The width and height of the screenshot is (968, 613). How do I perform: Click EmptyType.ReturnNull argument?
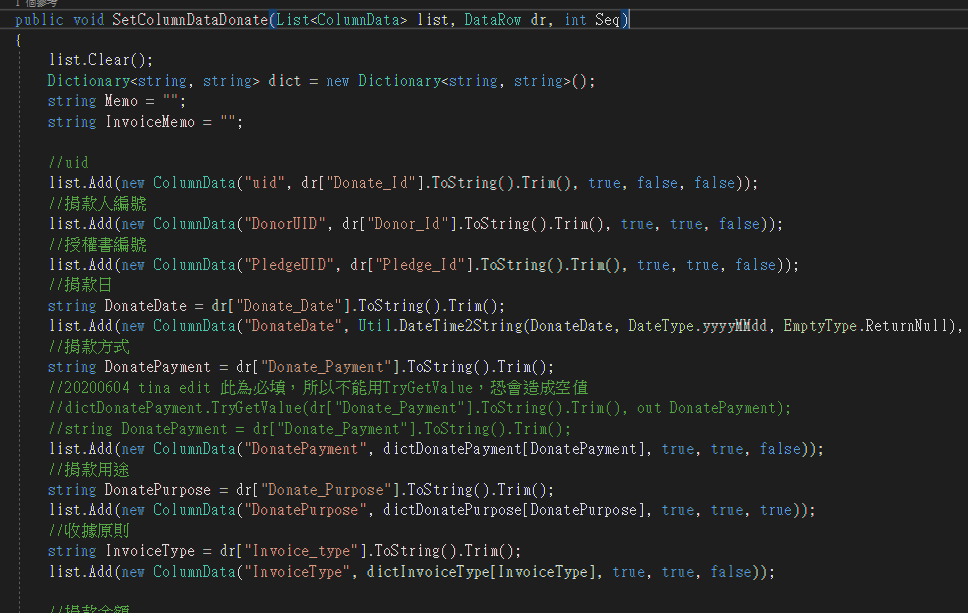(872, 326)
